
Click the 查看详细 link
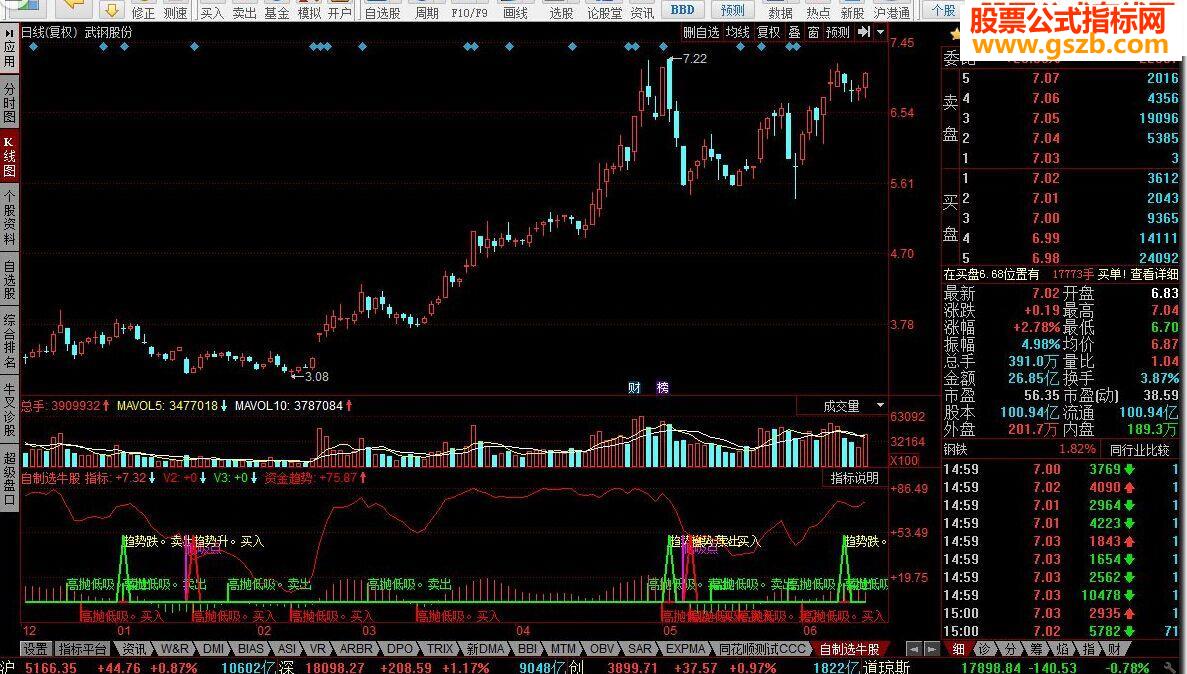point(1154,274)
